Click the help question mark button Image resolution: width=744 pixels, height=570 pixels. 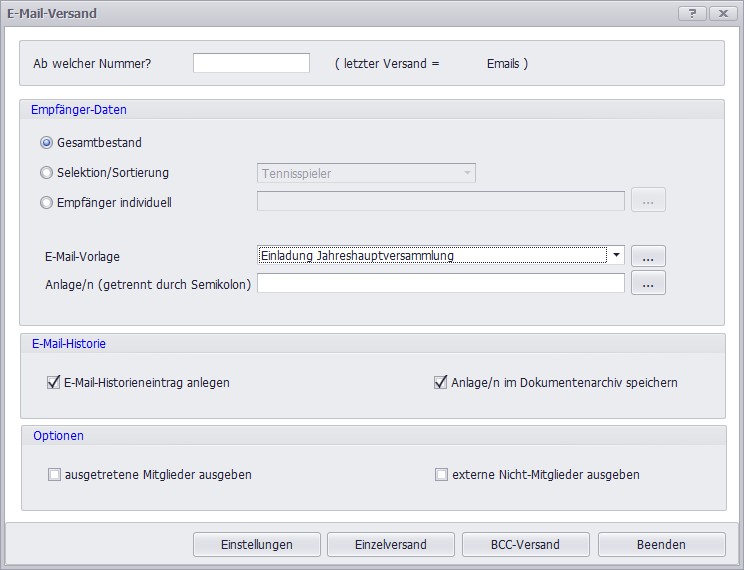point(692,13)
